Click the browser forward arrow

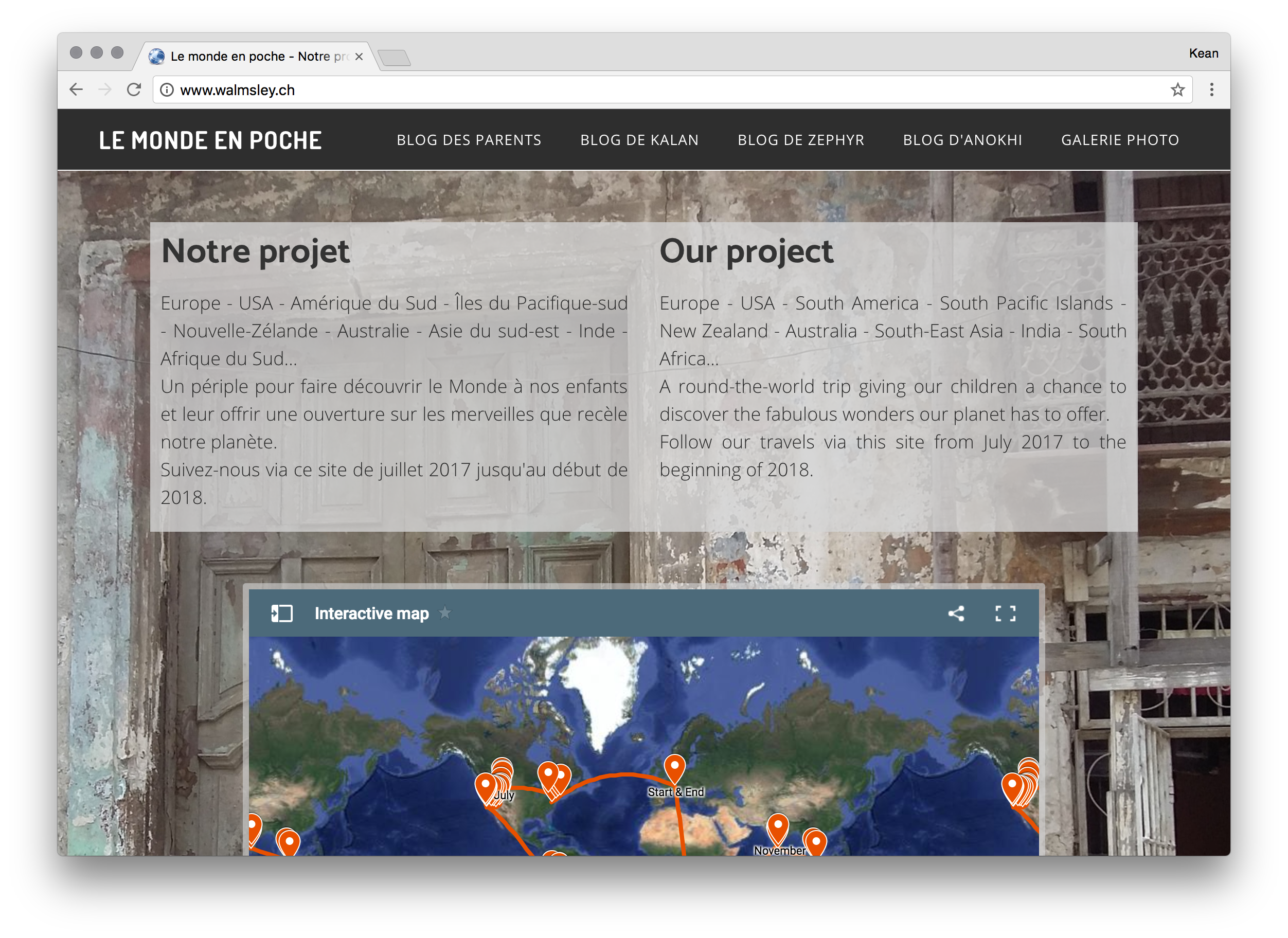tap(105, 89)
